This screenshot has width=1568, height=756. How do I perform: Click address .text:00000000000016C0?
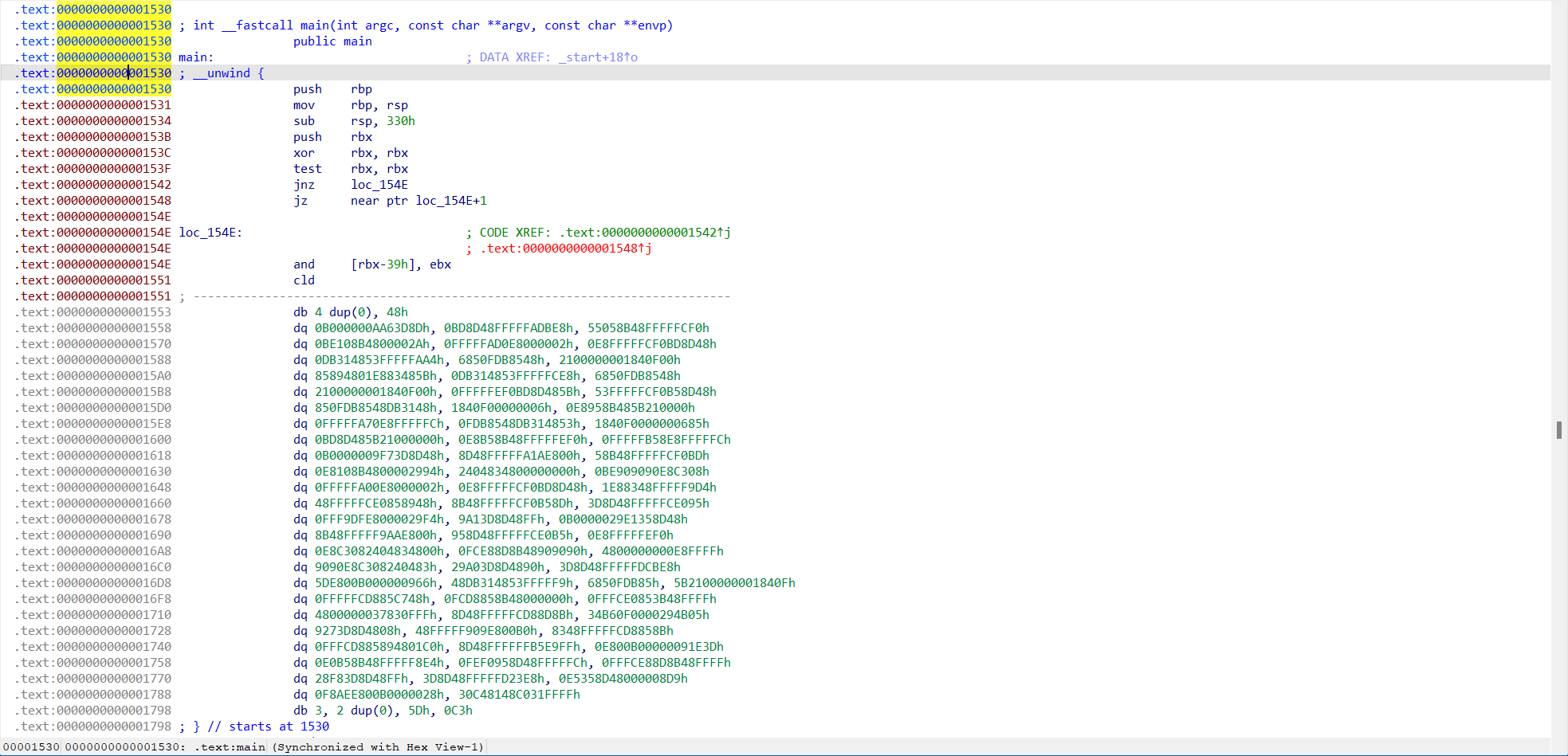pyautogui.click(x=92, y=567)
